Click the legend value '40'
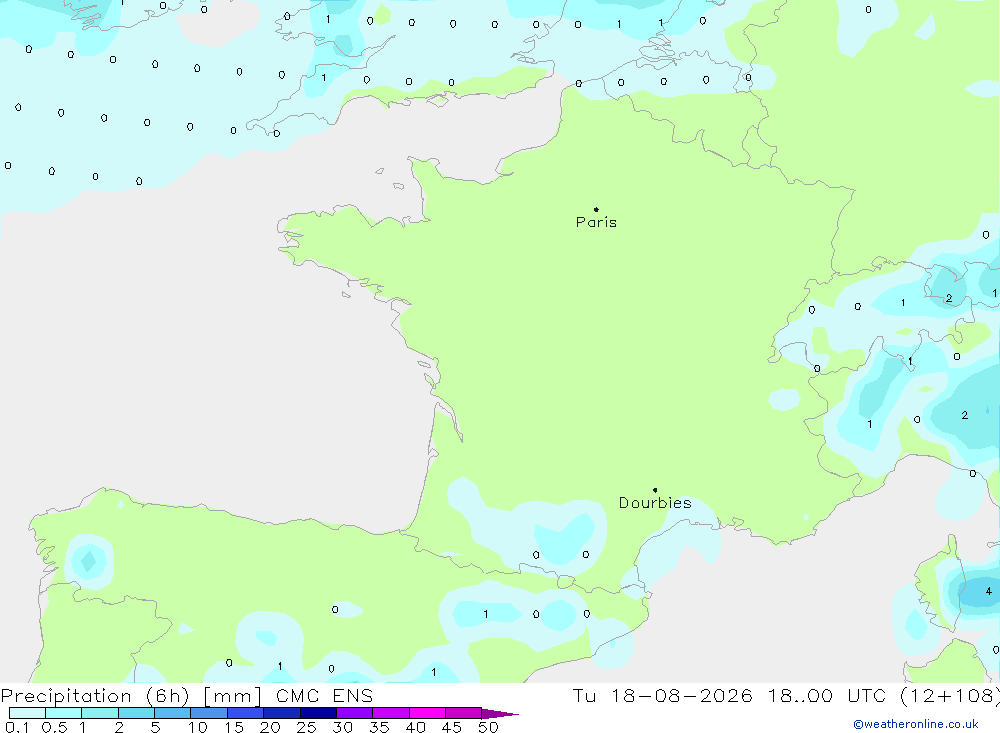The width and height of the screenshot is (1000, 733). coord(416,727)
